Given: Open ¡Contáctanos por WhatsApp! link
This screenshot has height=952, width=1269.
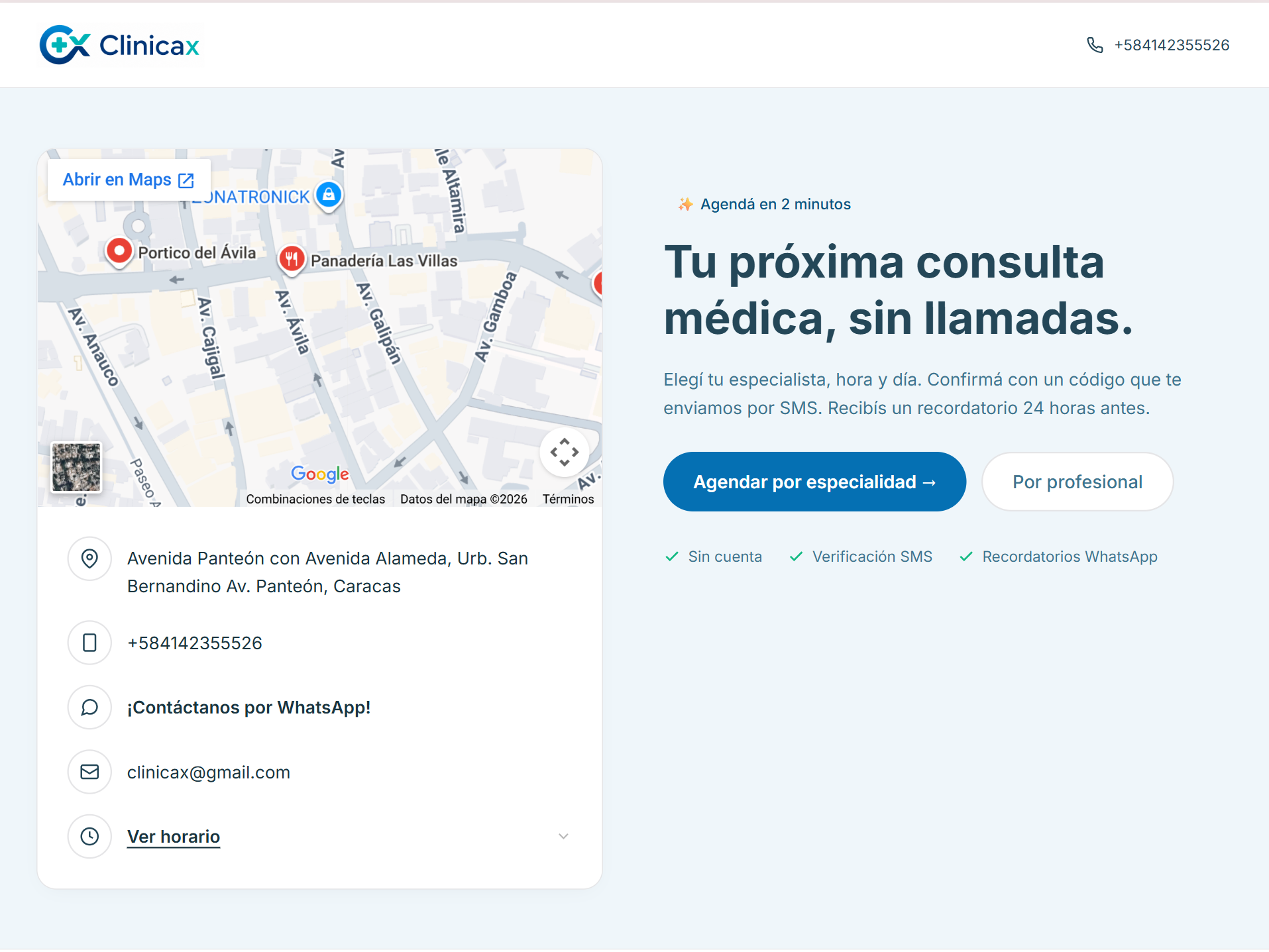Looking at the screenshot, I should [x=248, y=708].
